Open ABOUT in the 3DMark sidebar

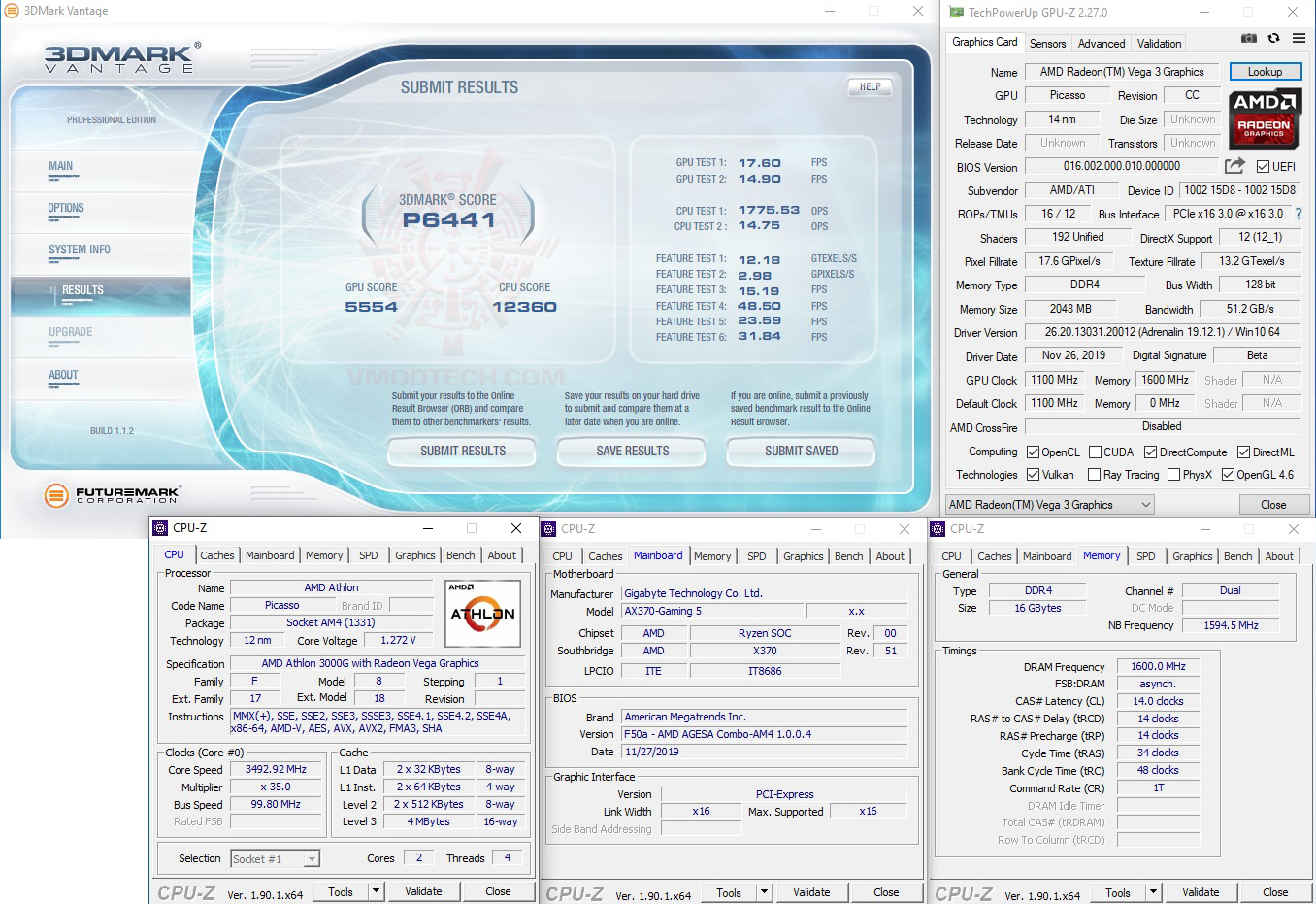click(63, 376)
